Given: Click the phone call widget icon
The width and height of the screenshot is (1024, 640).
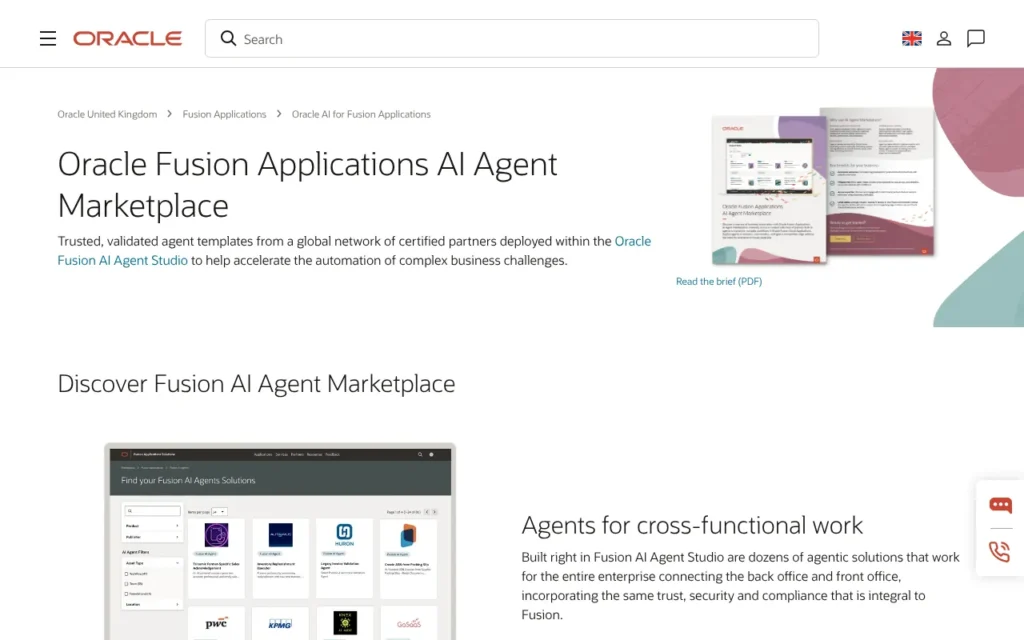Looking at the screenshot, I should click(x=999, y=552).
